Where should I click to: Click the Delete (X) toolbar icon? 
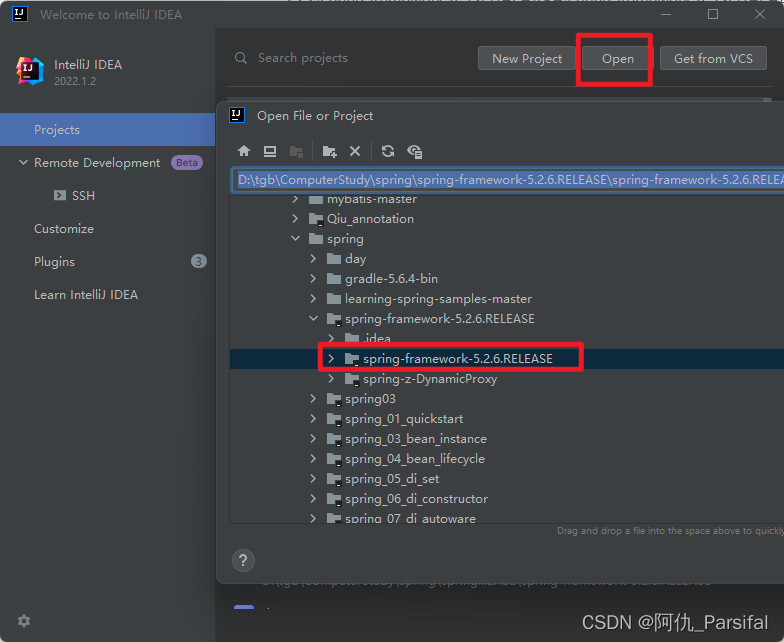point(355,151)
